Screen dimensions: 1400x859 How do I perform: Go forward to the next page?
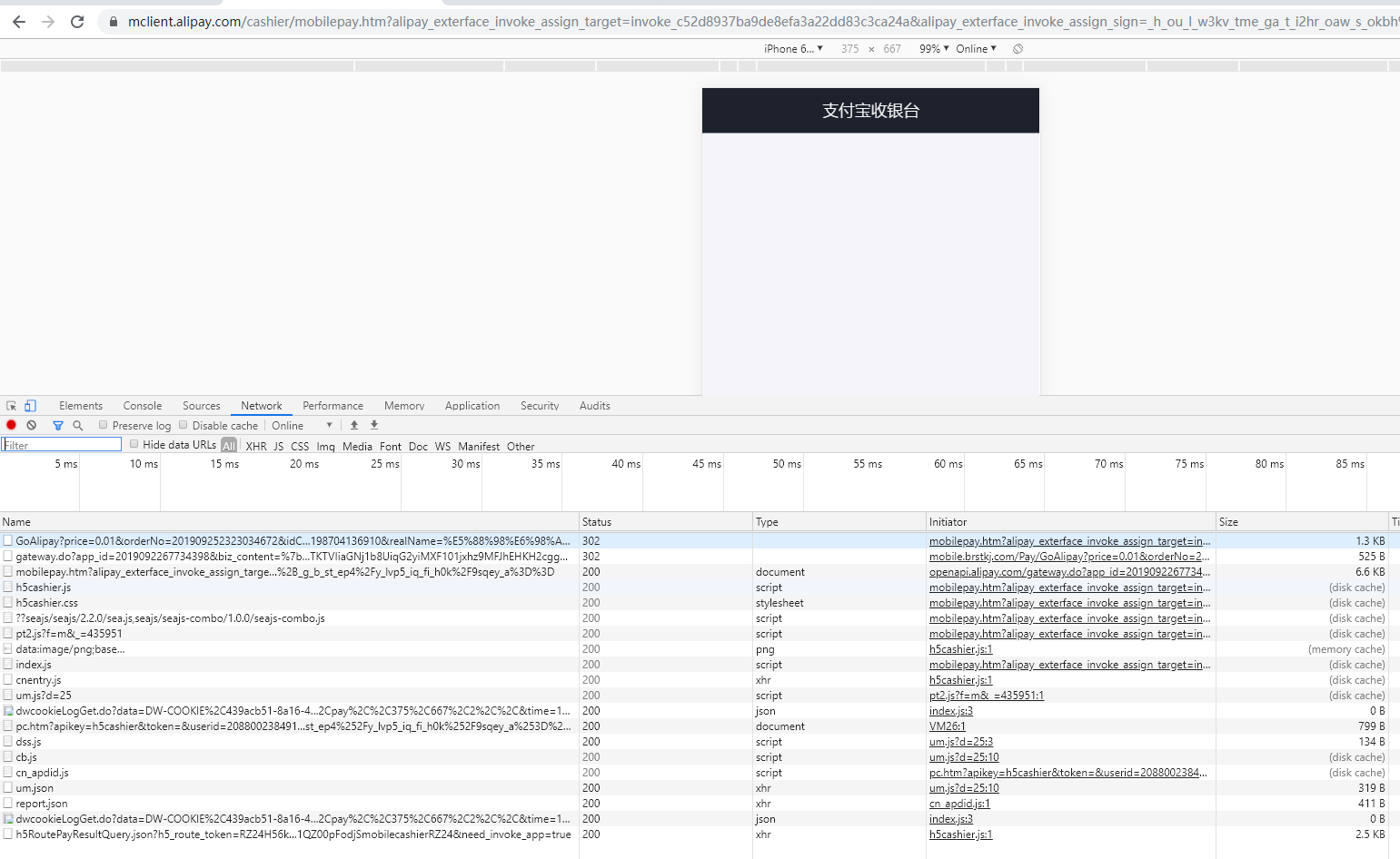[48, 22]
